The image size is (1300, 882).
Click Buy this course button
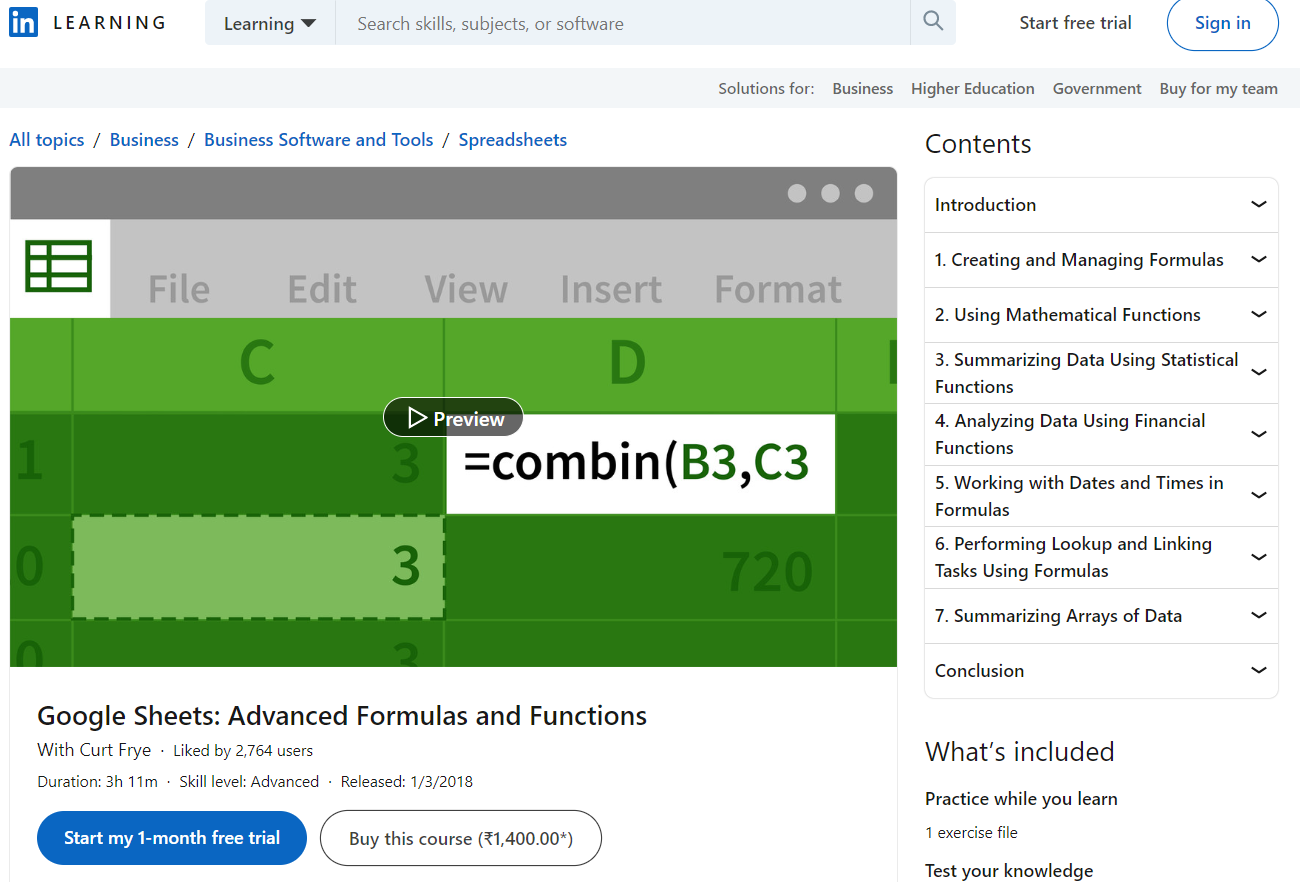click(461, 838)
